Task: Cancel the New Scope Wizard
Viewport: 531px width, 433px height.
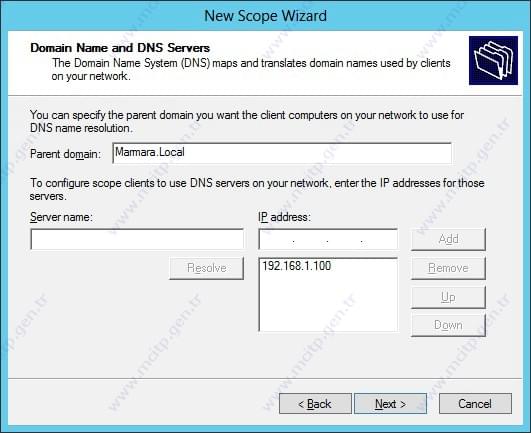Action: point(475,404)
